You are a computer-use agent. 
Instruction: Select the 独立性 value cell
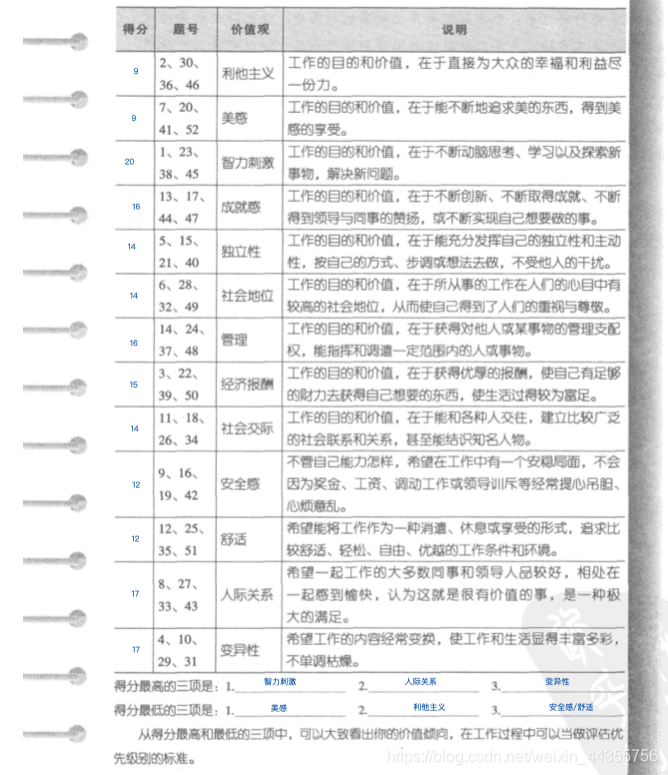[241, 251]
